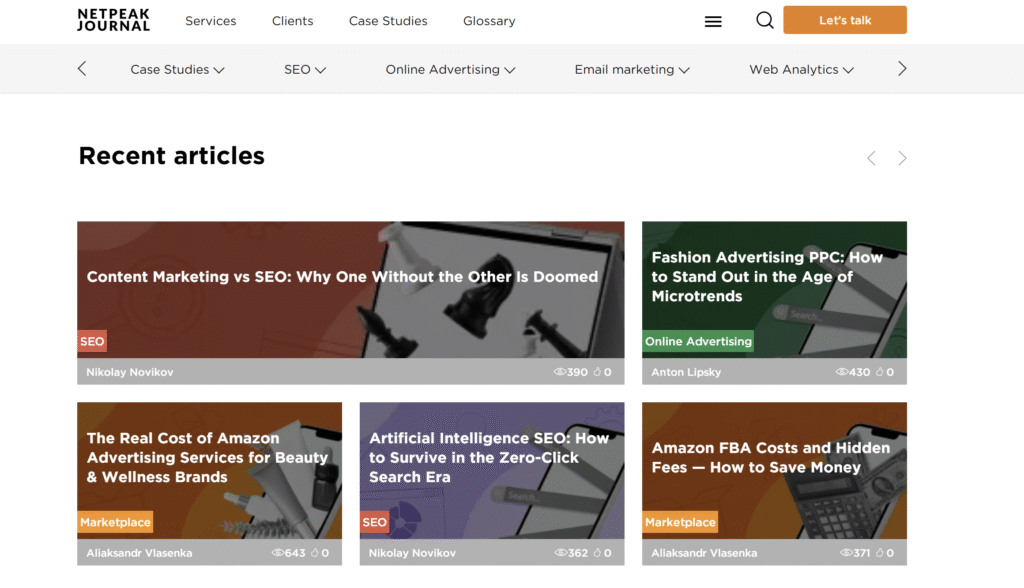Open the hamburger menu icon
Image resolution: width=1024 pixels, height=588 pixels.
coord(713,22)
